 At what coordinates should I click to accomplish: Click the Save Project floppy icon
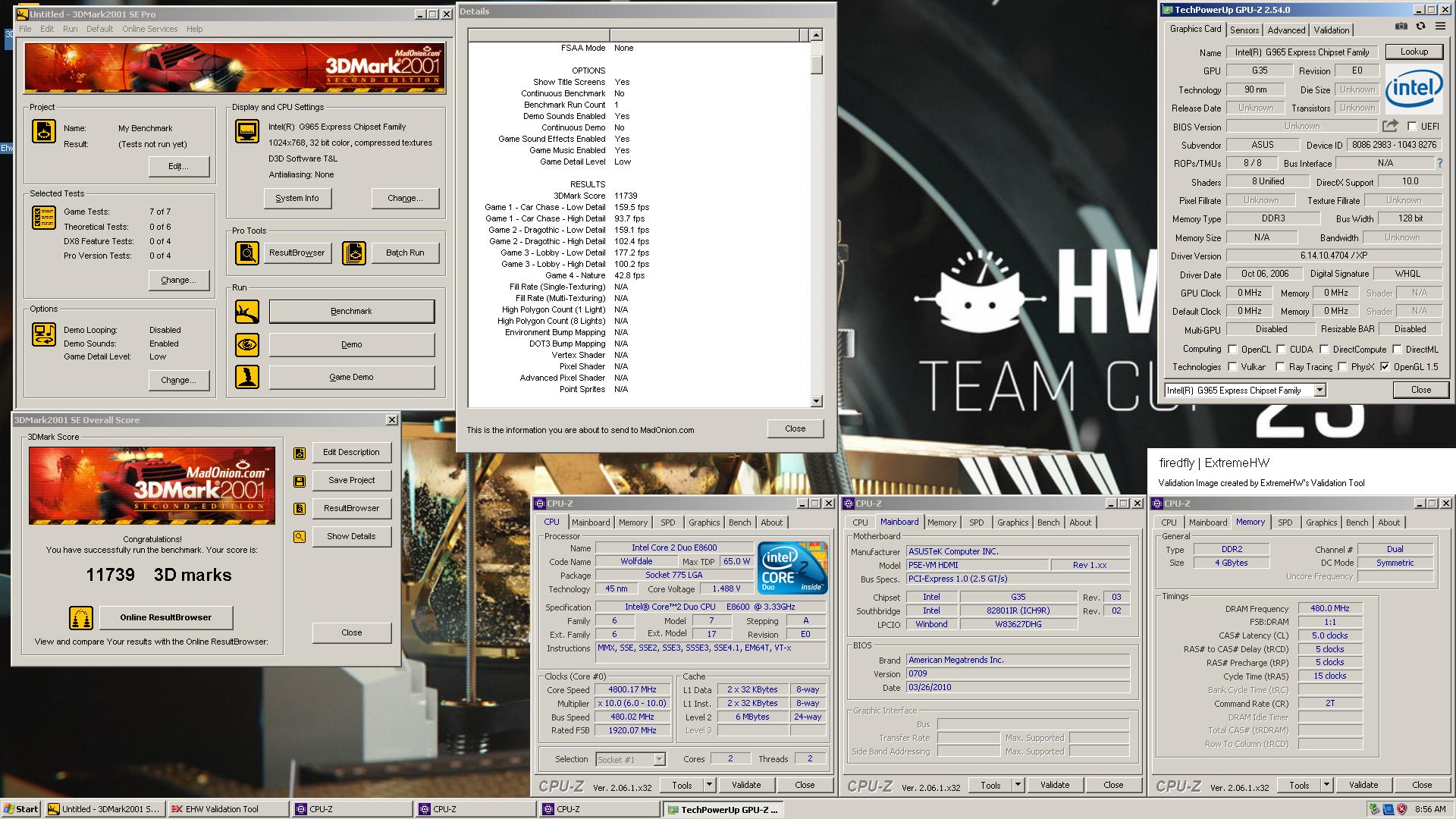[x=300, y=481]
